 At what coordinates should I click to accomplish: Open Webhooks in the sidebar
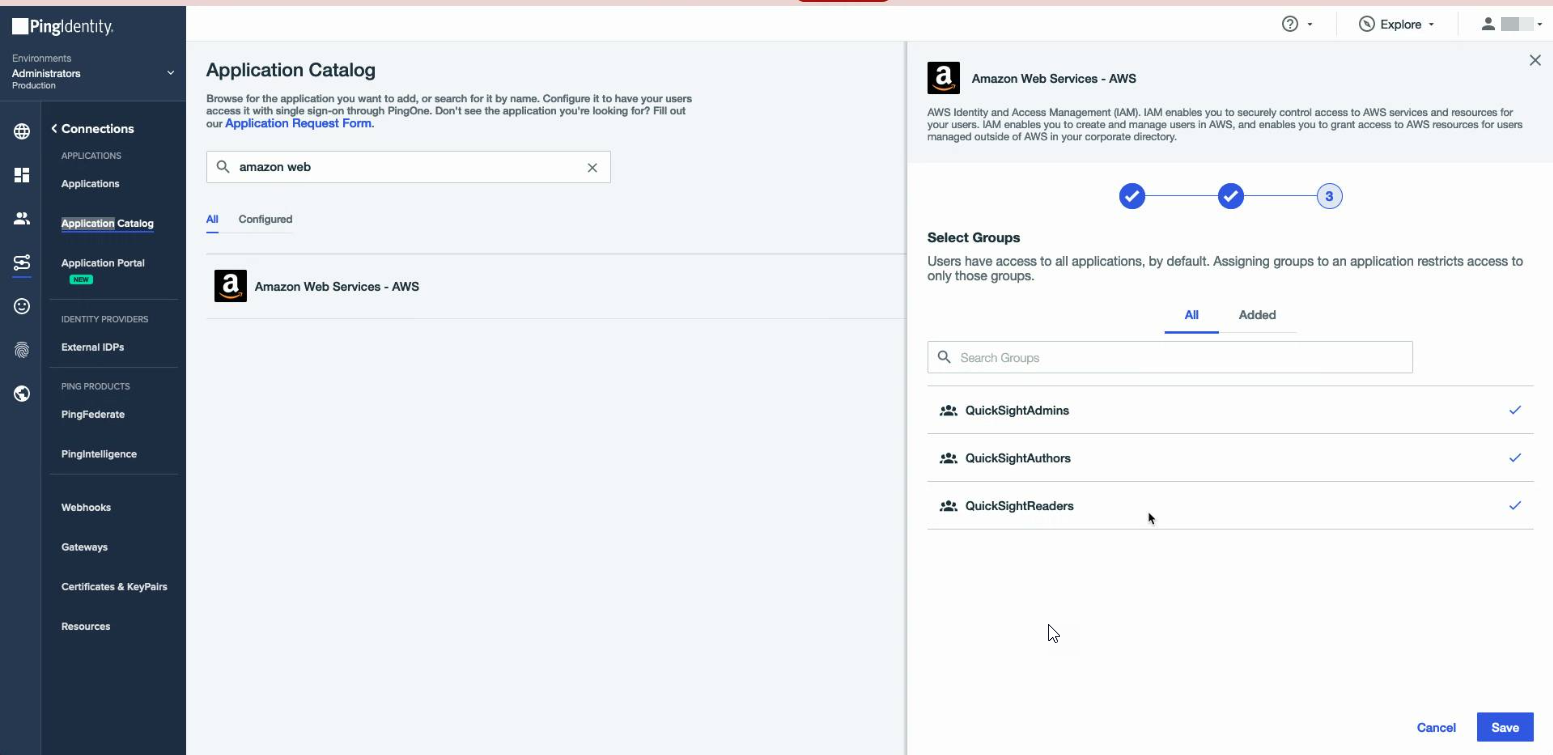click(x=86, y=507)
